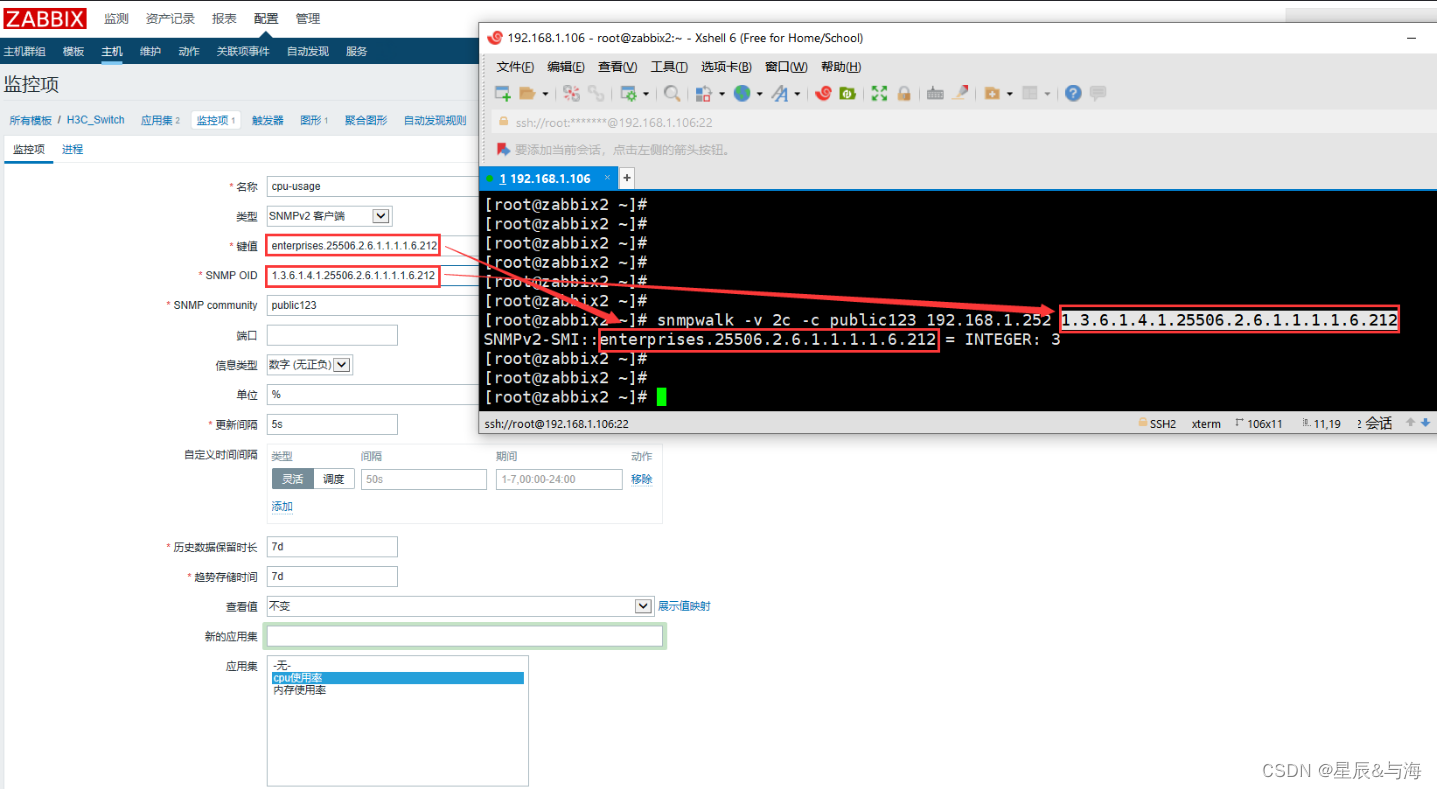
Task: Click the help question mark icon
Action: click(x=1073, y=93)
